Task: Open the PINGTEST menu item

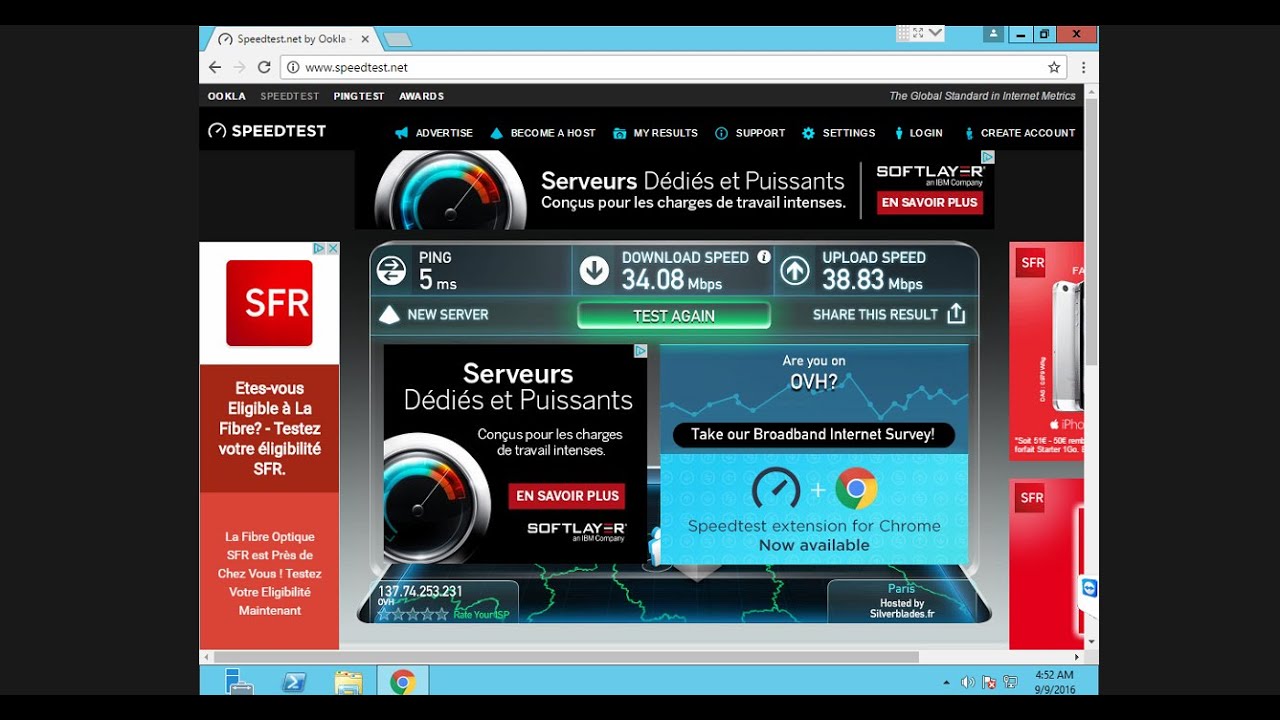Action: click(359, 96)
